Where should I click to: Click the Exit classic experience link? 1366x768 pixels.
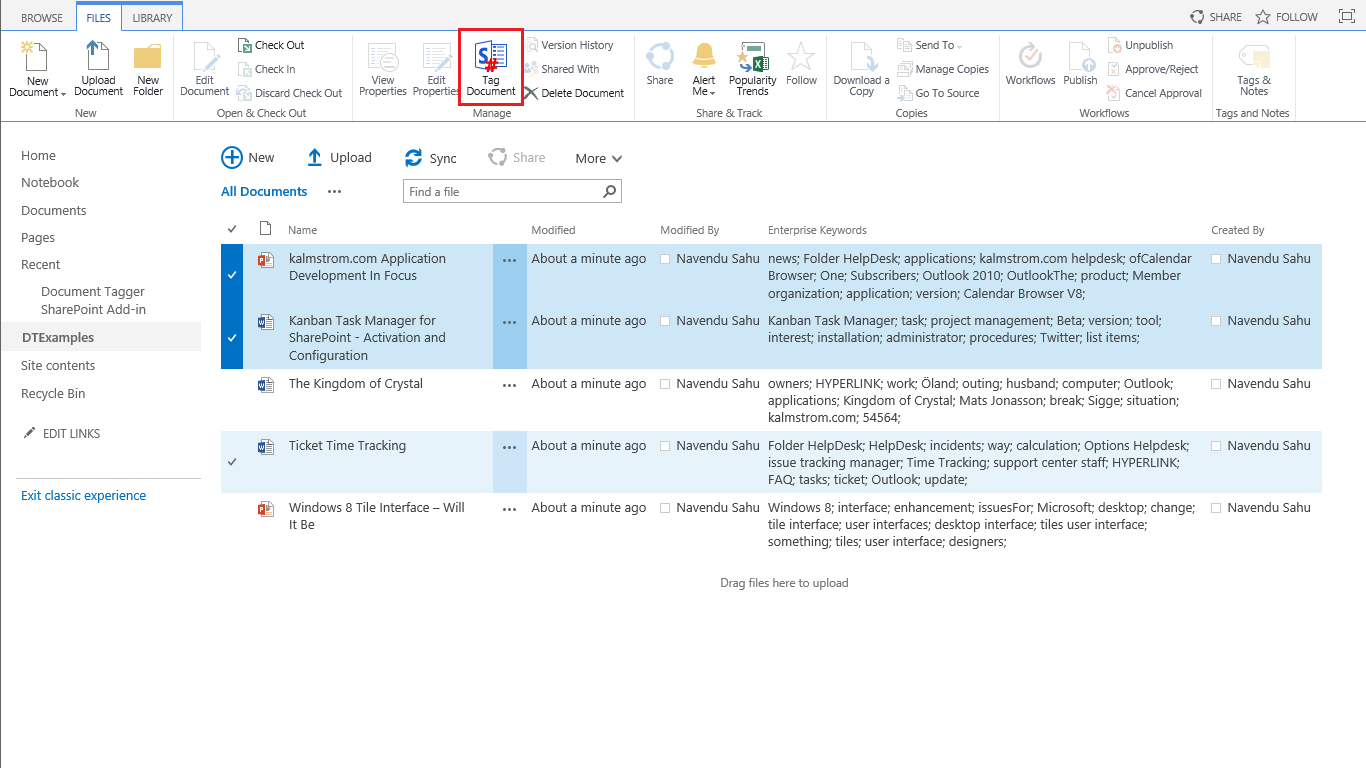click(x=84, y=495)
